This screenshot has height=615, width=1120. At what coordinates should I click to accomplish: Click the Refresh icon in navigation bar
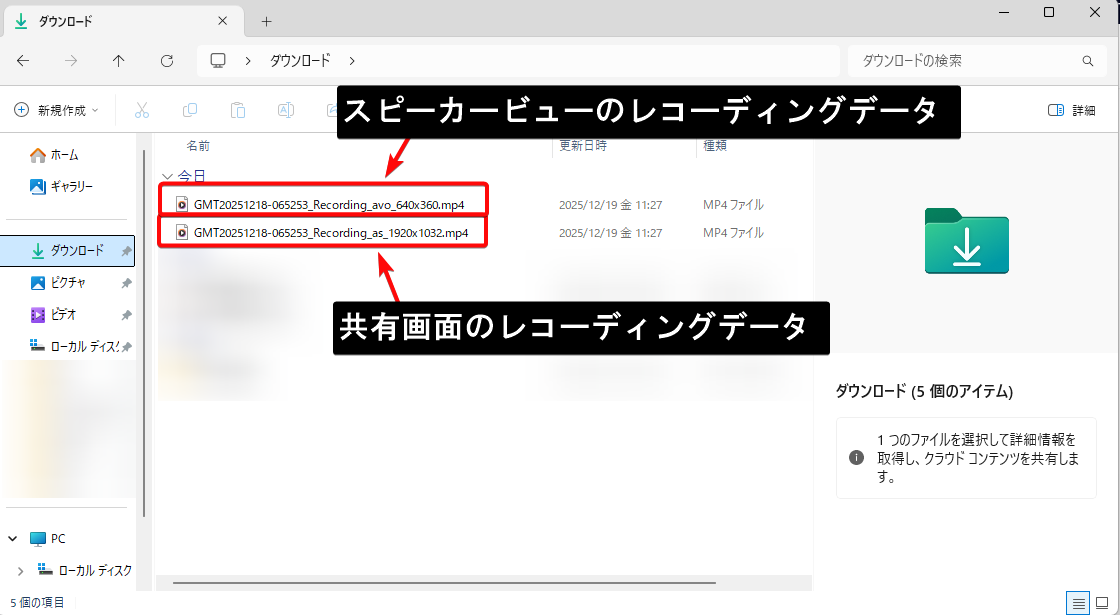pos(167,61)
